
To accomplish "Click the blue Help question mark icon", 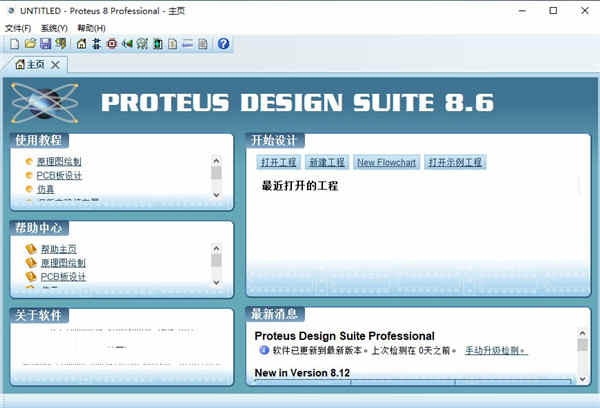I will coord(223,44).
